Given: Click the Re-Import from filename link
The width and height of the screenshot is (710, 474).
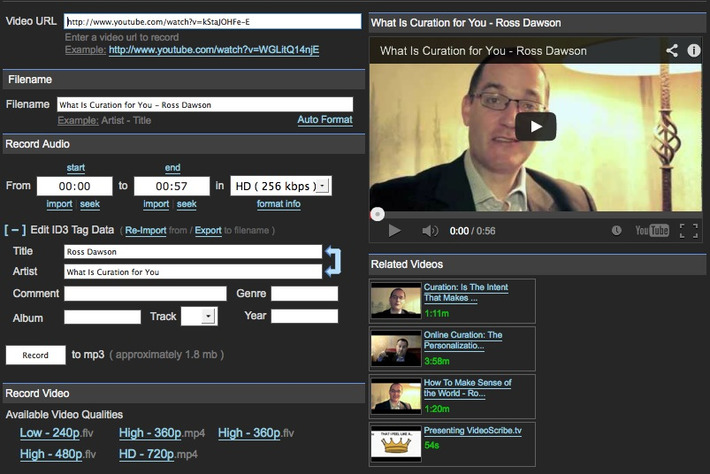Looking at the screenshot, I should tap(145, 230).
